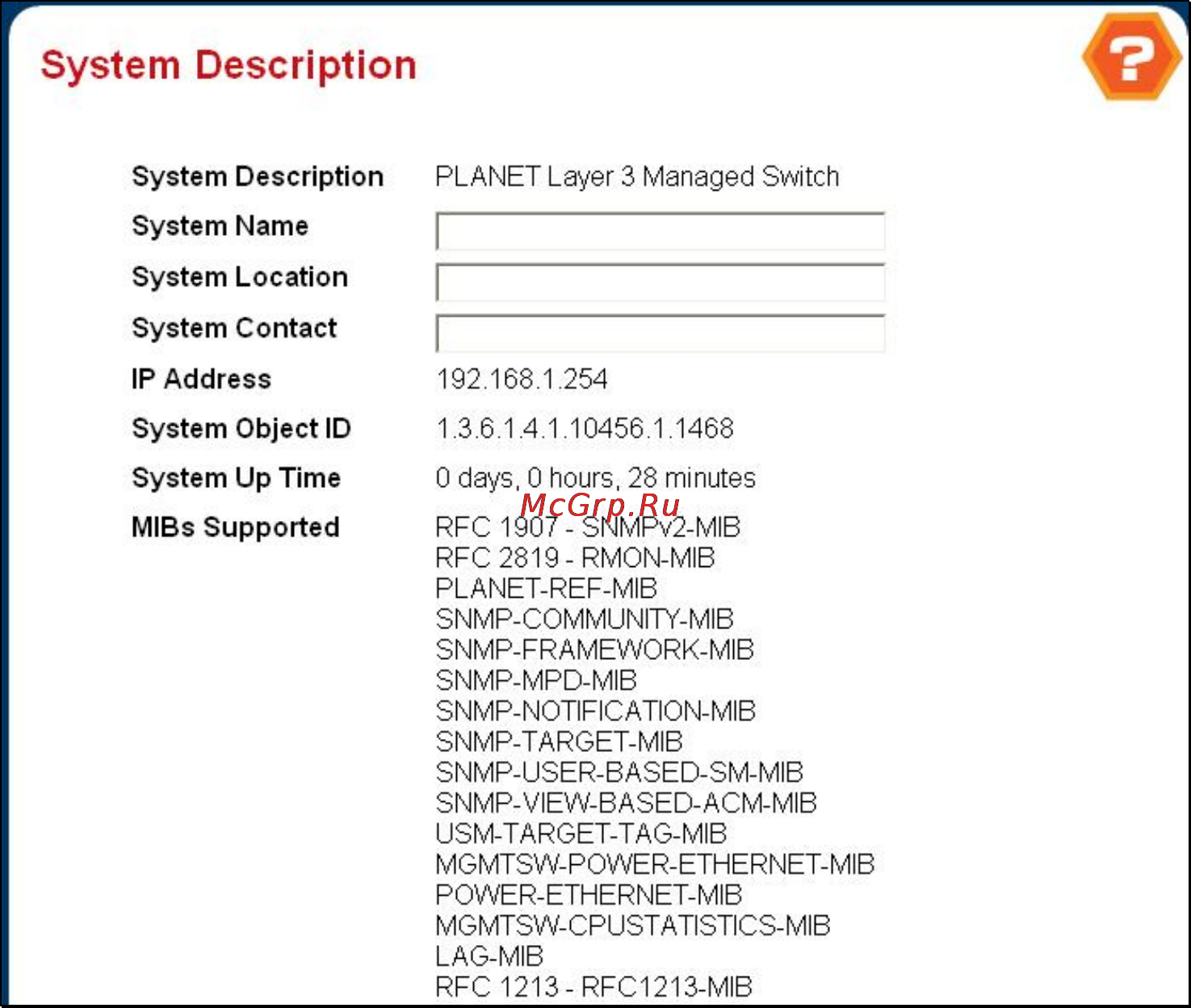Screen dimensions: 1191x1008
Task: Select the 'System Contact' label
Action: click(234, 328)
